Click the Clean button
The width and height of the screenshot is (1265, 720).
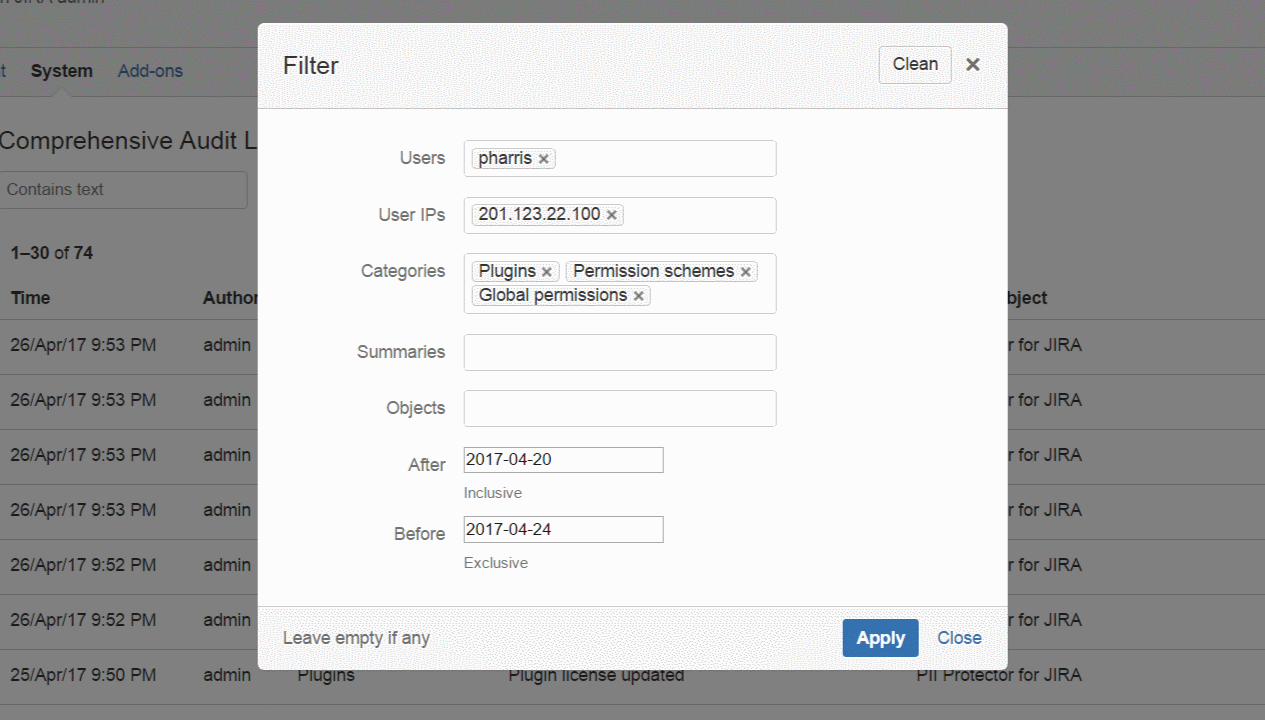[915, 65]
